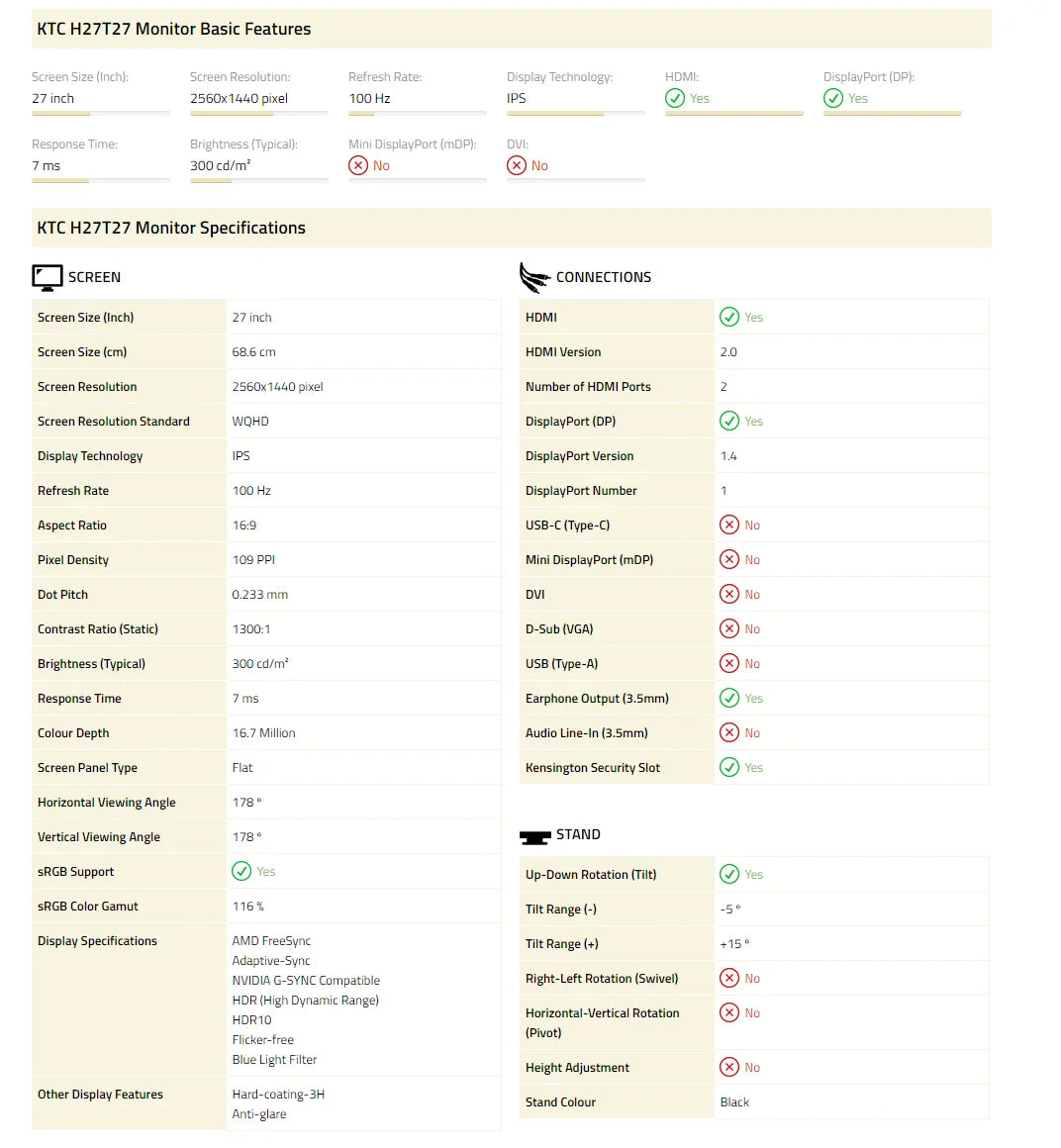Click red cross in Height Adjustment row
The height and width of the screenshot is (1148, 1061).
[x=729, y=1067]
